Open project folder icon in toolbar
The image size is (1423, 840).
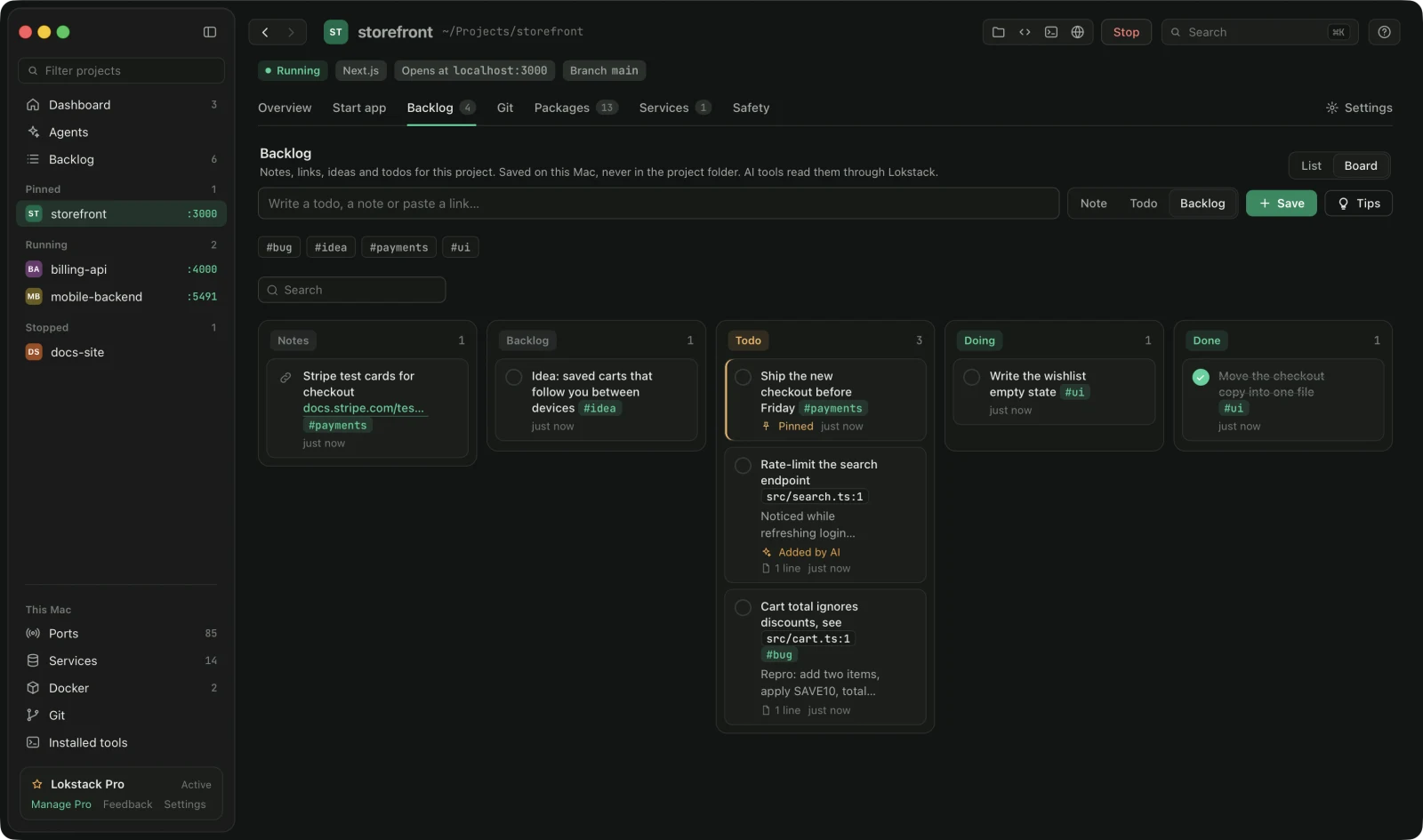pos(999,32)
